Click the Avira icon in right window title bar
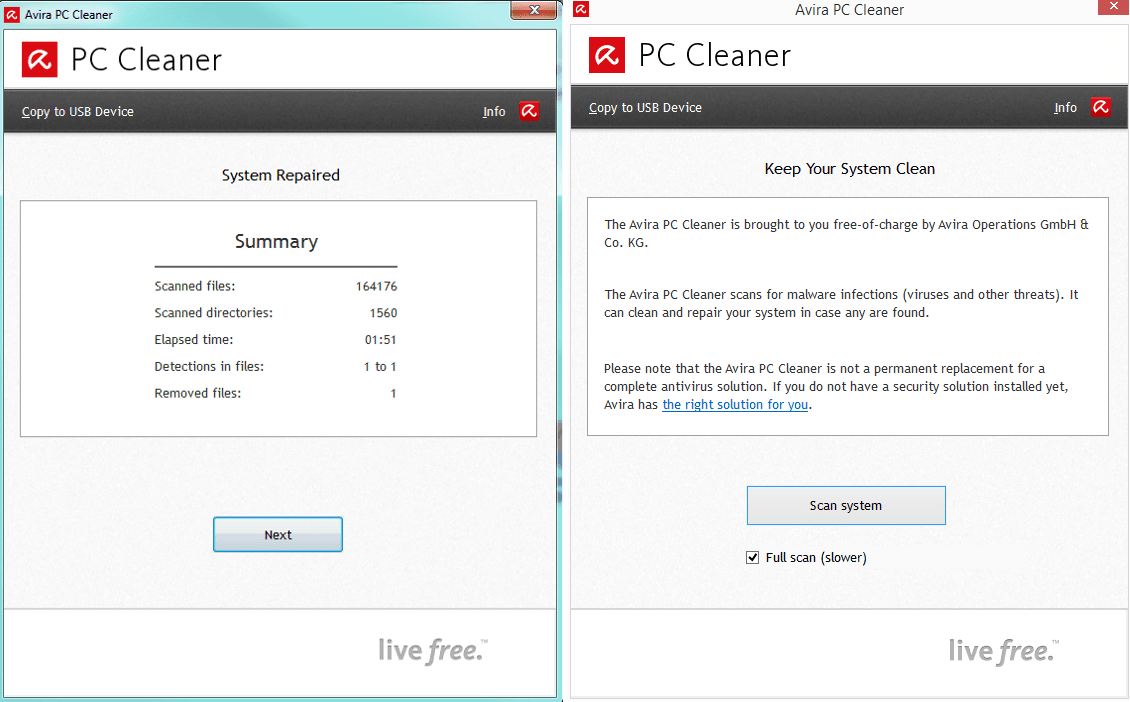This screenshot has width=1130, height=702. [x=580, y=8]
